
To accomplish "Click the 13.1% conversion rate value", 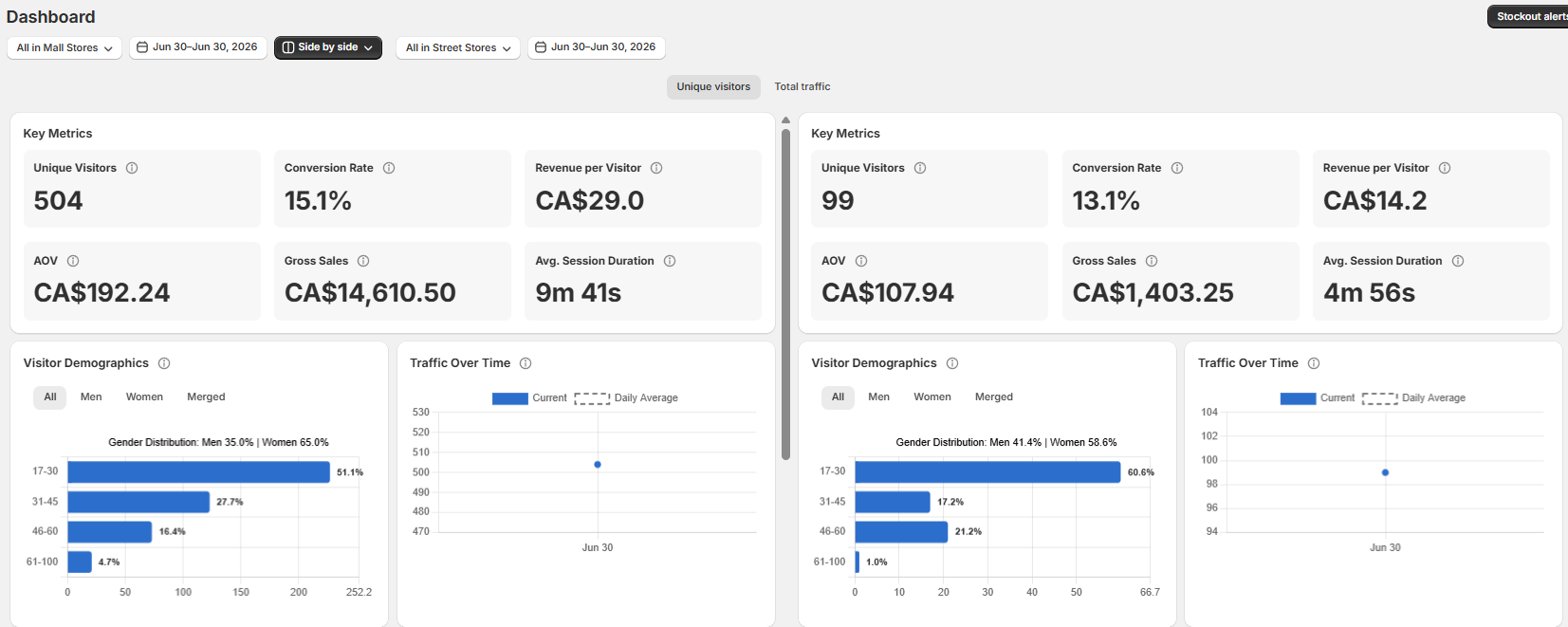I will click(x=1106, y=201).
